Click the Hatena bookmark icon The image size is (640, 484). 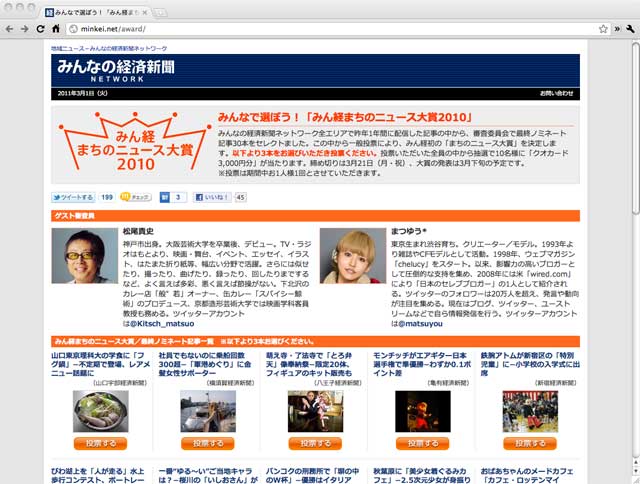click(x=164, y=198)
